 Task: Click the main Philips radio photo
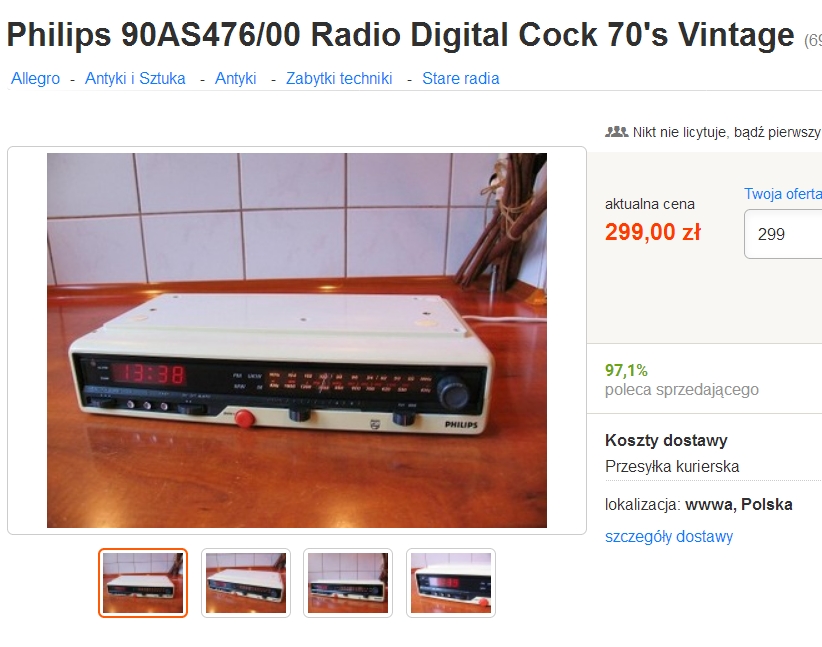(x=297, y=340)
